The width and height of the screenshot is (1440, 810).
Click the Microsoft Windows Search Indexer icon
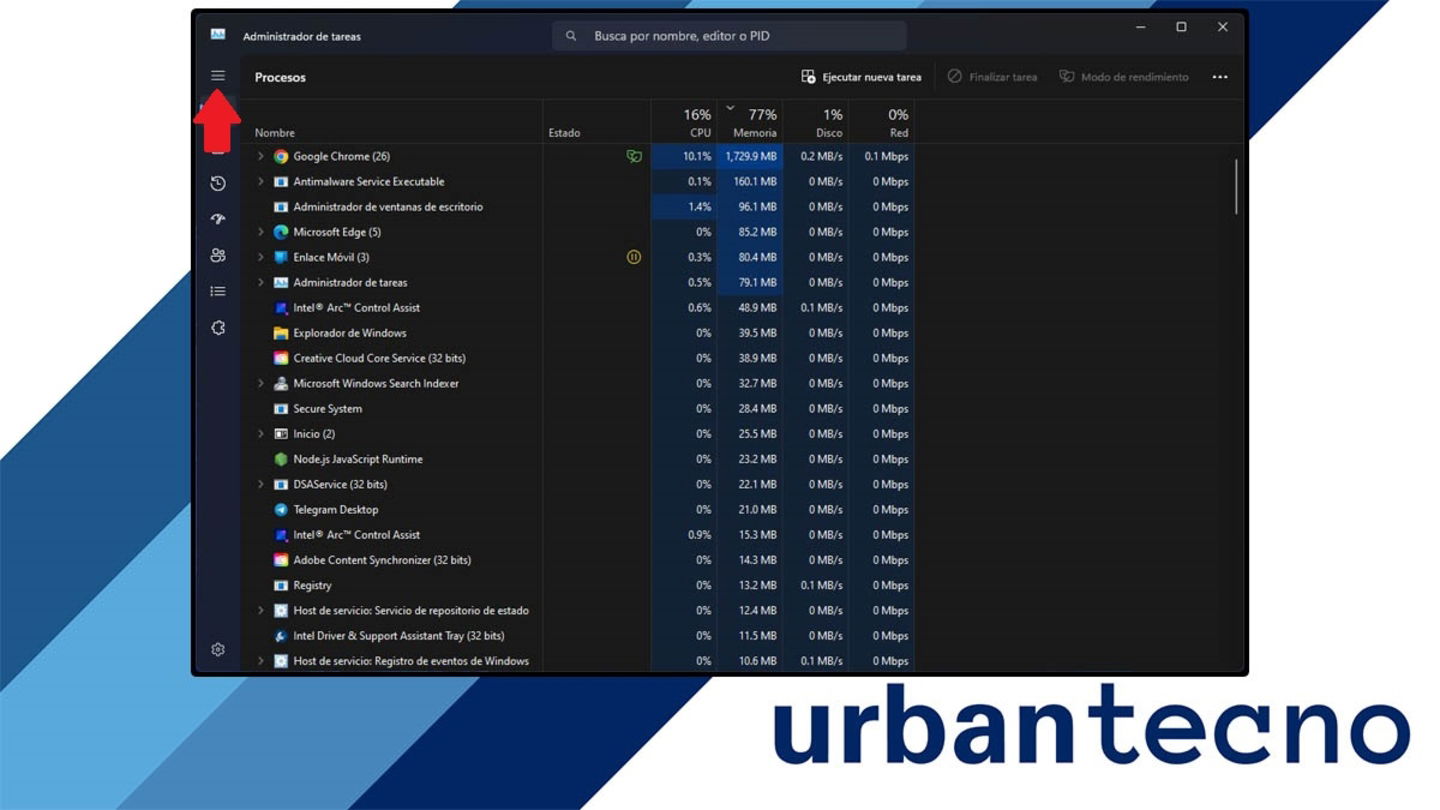point(281,383)
